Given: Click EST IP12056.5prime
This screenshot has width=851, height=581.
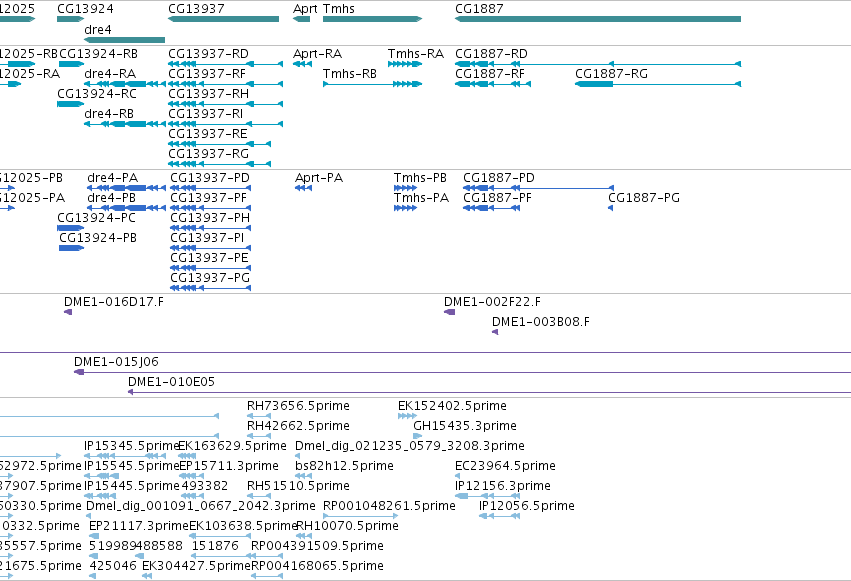Looking at the screenshot, I should coord(526,507).
